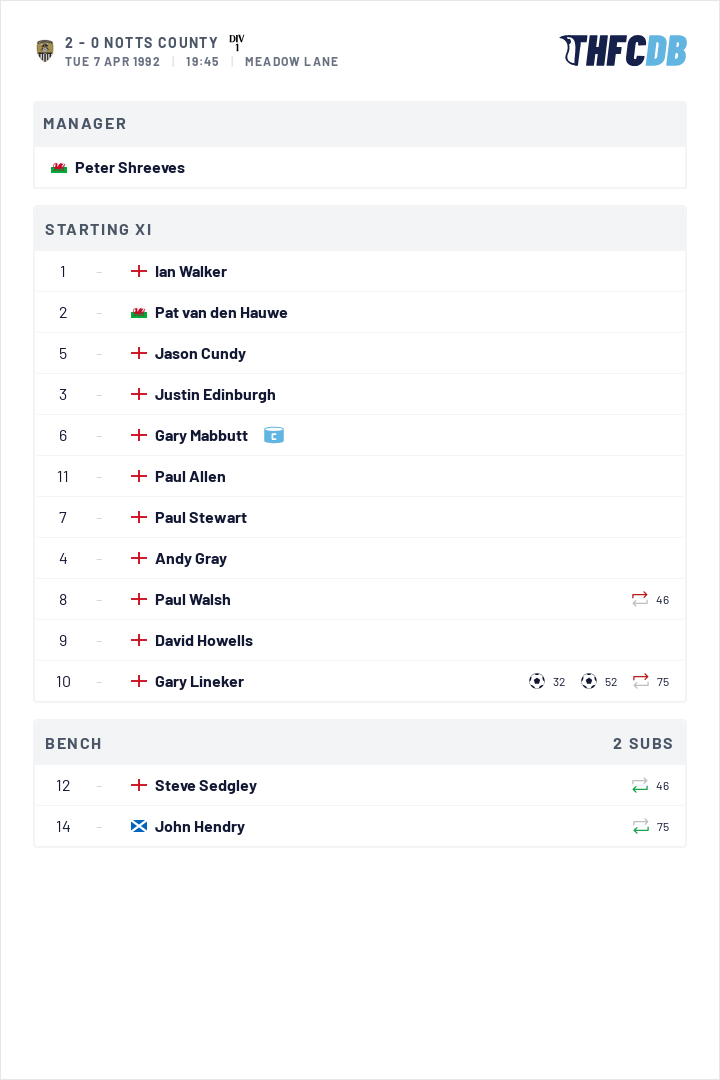Click Paul Walsh's substitution off icon

639,599
